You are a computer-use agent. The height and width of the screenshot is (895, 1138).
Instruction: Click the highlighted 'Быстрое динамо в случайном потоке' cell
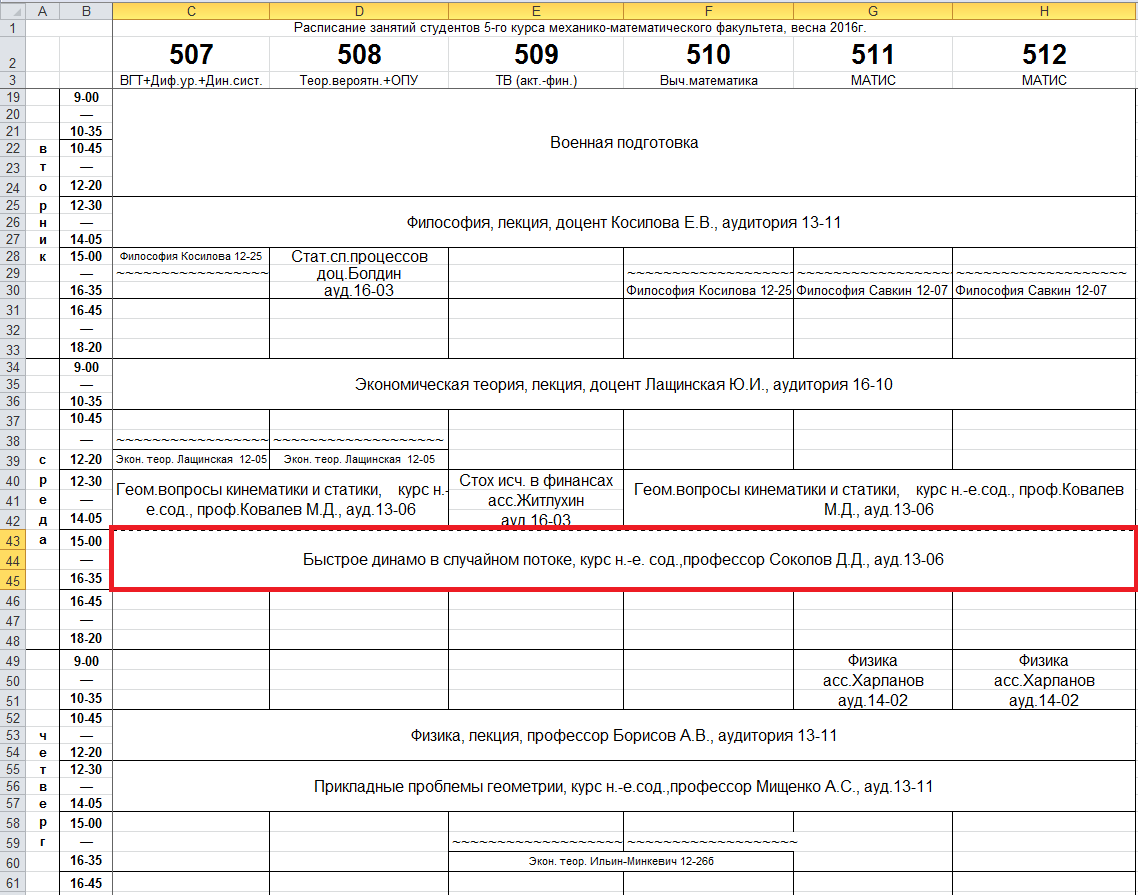(x=624, y=560)
